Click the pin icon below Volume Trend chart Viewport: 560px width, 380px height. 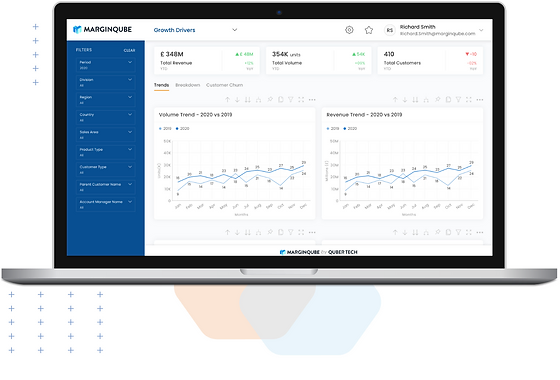point(270,232)
